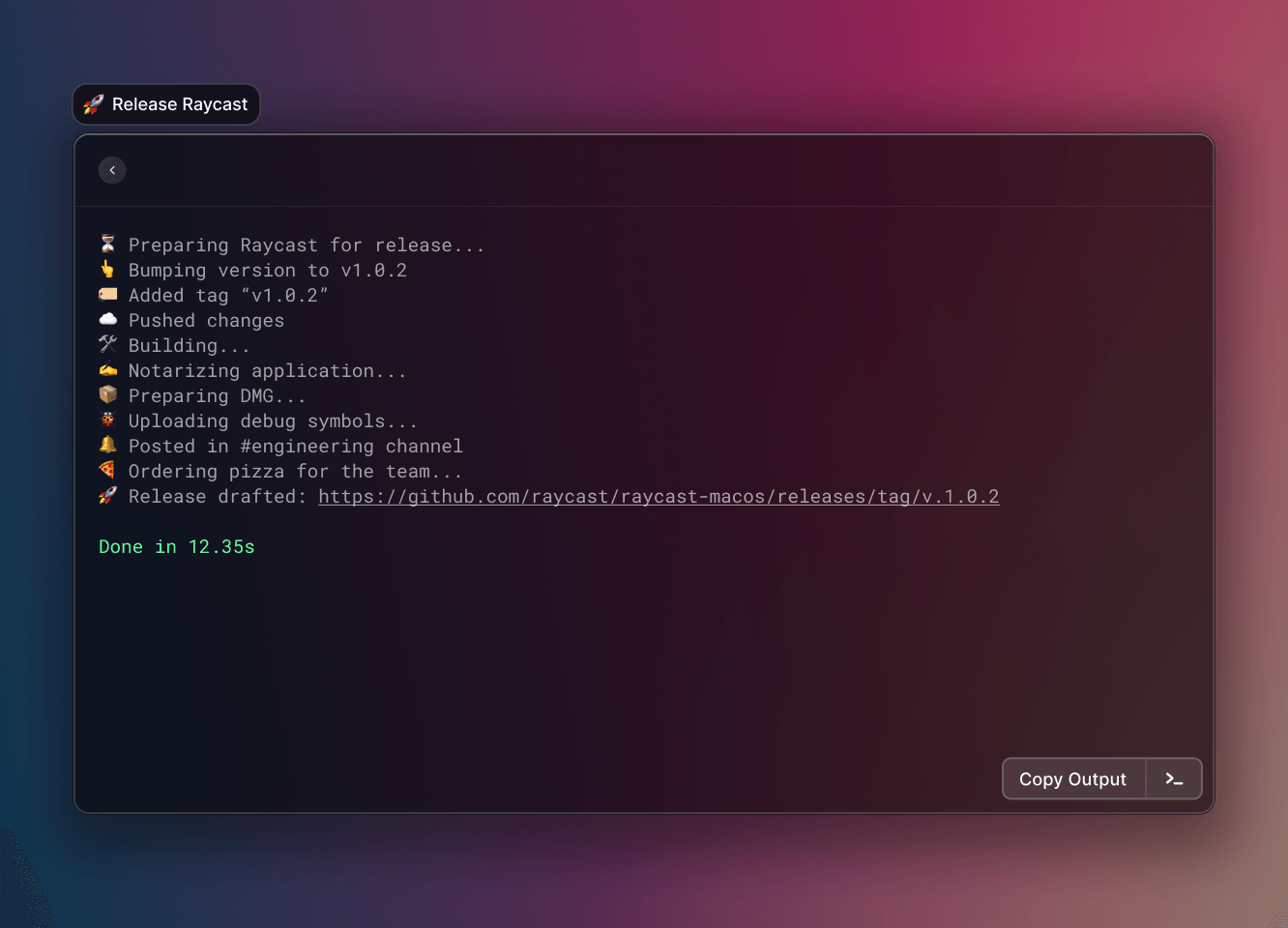Click the tag label icon beside Added tag
1288x928 pixels.
click(x=108, y=294)
